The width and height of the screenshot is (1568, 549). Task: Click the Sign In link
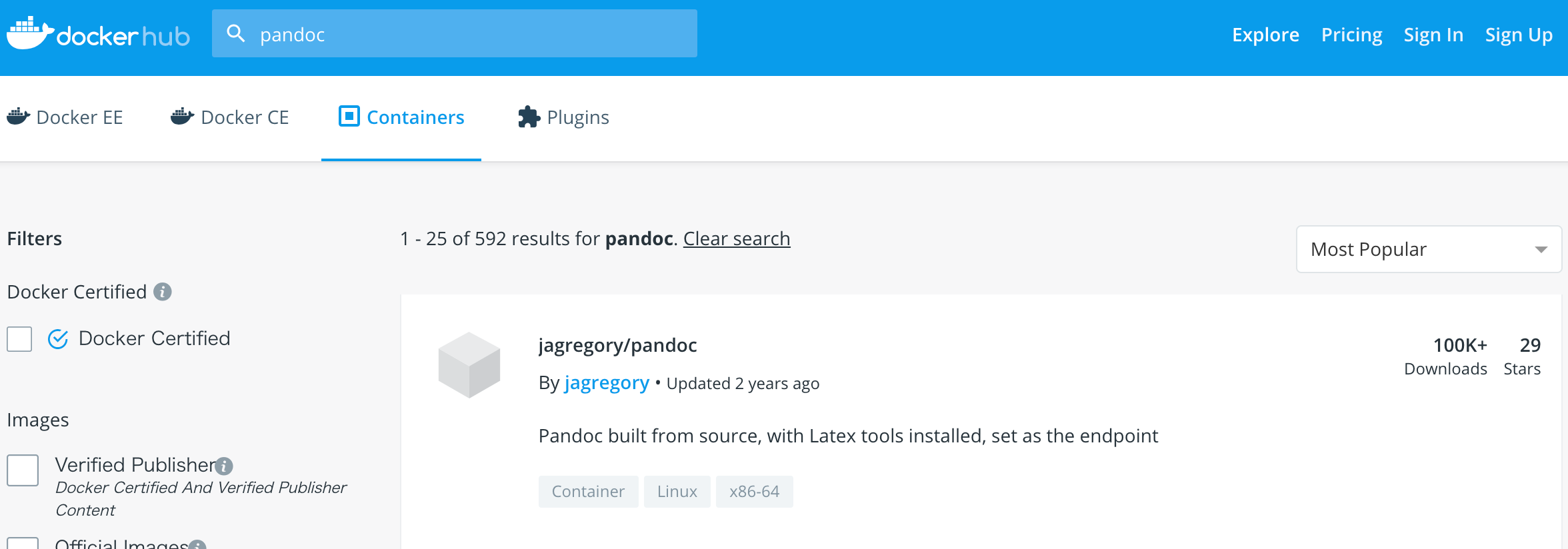point(1433,35)
